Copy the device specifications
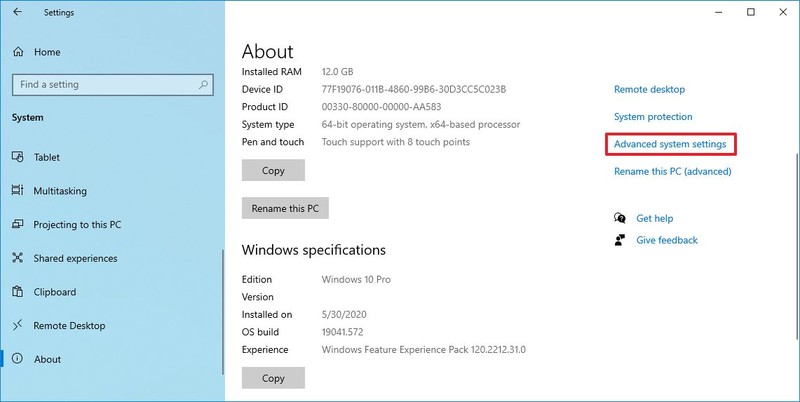Image resolution: width=800 pixels, height=402 pixels. (x=273, y=170)
